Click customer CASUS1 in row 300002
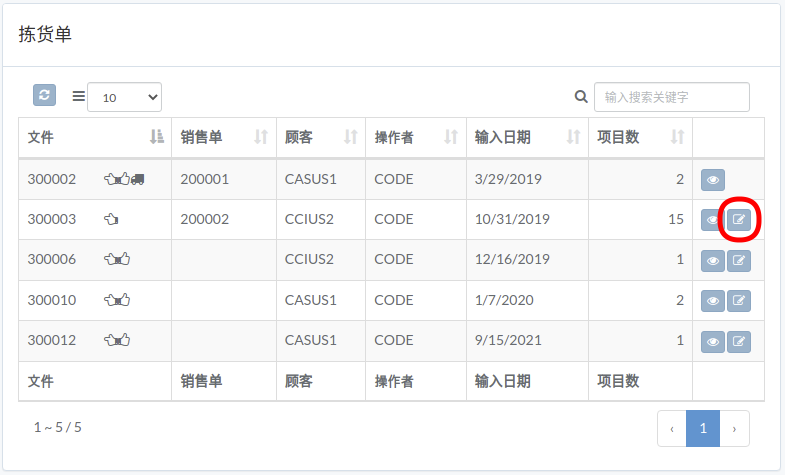The image size is (785, 475). [311, 179]
